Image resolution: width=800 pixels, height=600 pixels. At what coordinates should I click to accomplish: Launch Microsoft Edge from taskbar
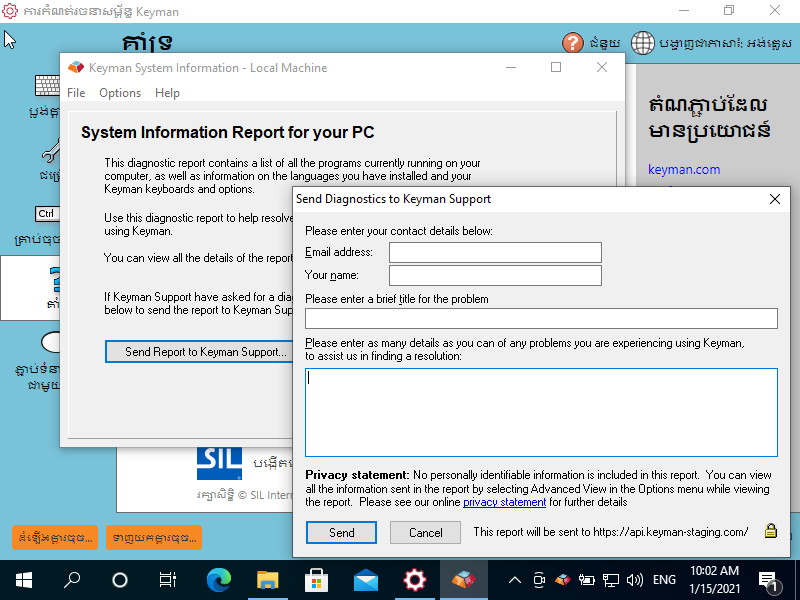pyautogui.click(x=218, y=580)
